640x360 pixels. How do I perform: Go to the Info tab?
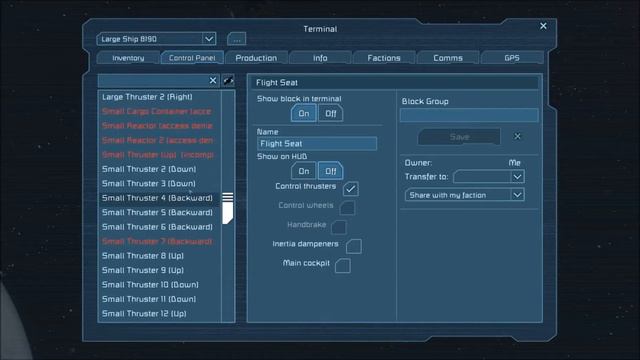point(320,58)
